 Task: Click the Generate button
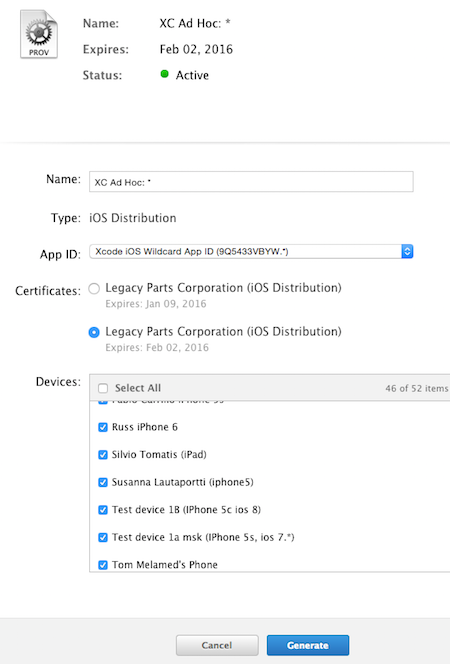[308, 645]
